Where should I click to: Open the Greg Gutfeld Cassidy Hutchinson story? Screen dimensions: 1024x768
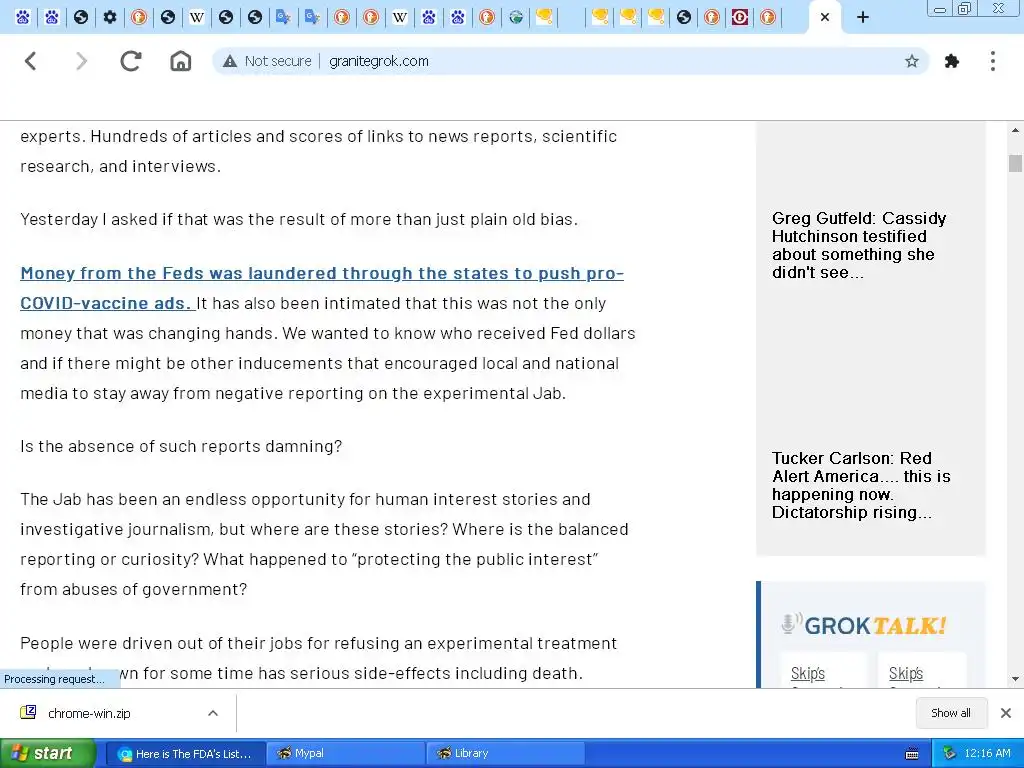859,245
